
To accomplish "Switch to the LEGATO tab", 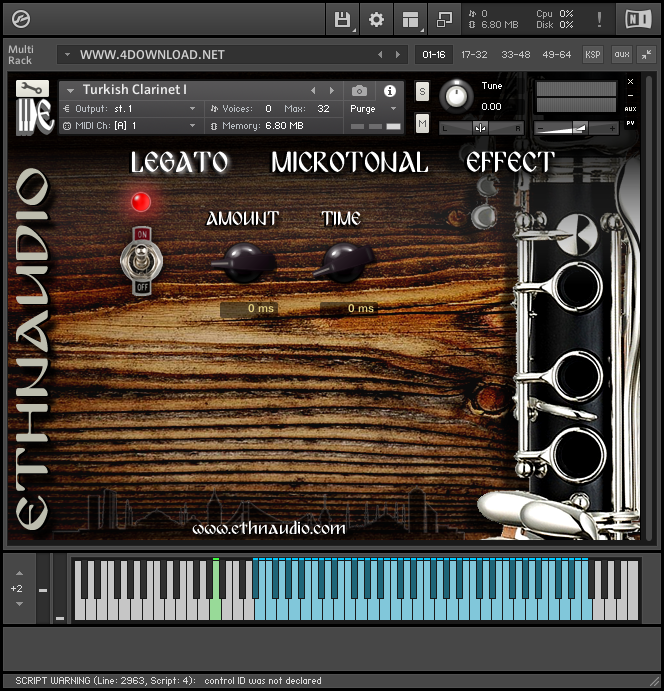I will (x=179, y=162).
